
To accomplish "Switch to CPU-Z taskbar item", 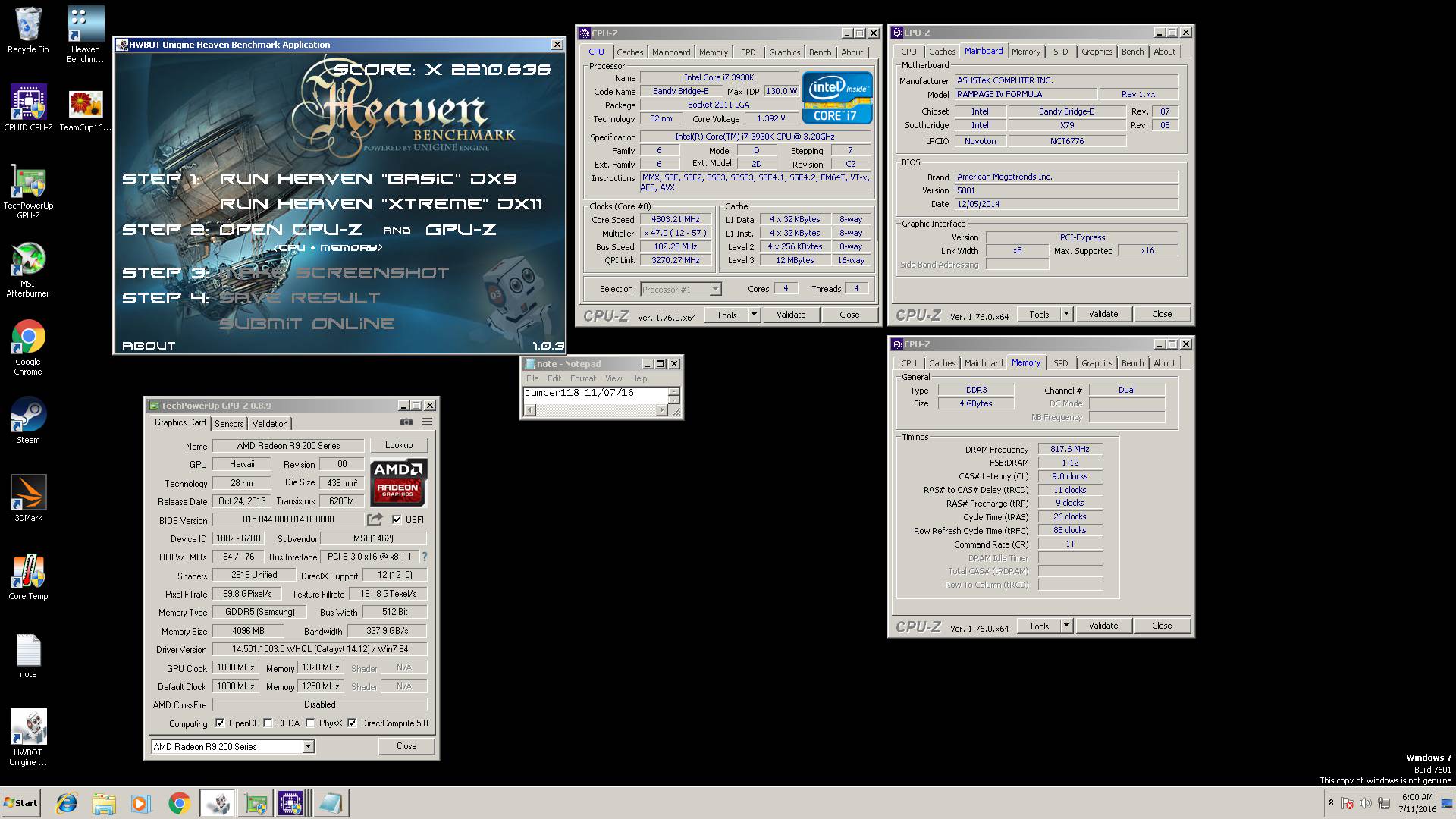I will click(x=292, y=803).
